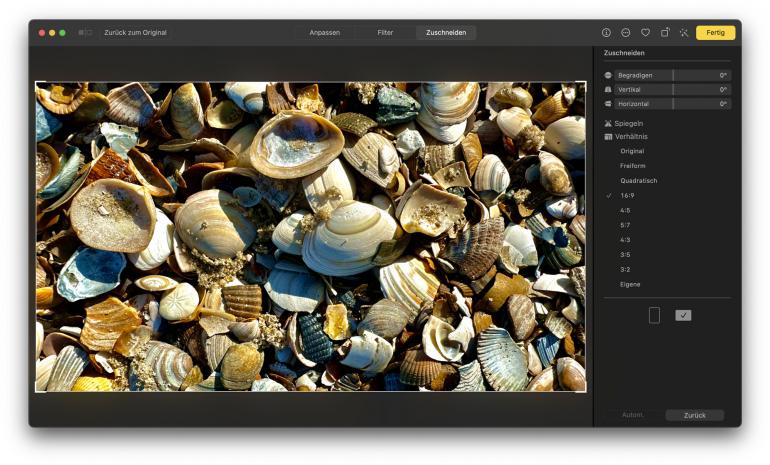Click the seashell photo in crop area
Screen dimensions: 770x465
[310, 237]
